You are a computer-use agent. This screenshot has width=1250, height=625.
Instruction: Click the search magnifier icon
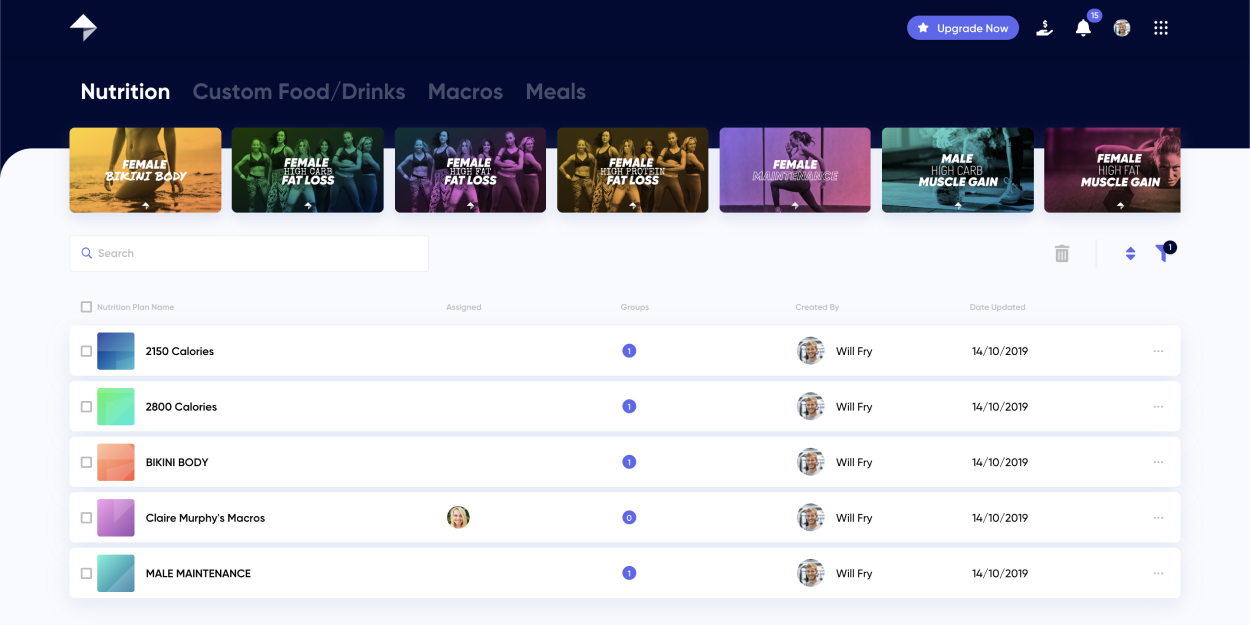pos(87,253)
